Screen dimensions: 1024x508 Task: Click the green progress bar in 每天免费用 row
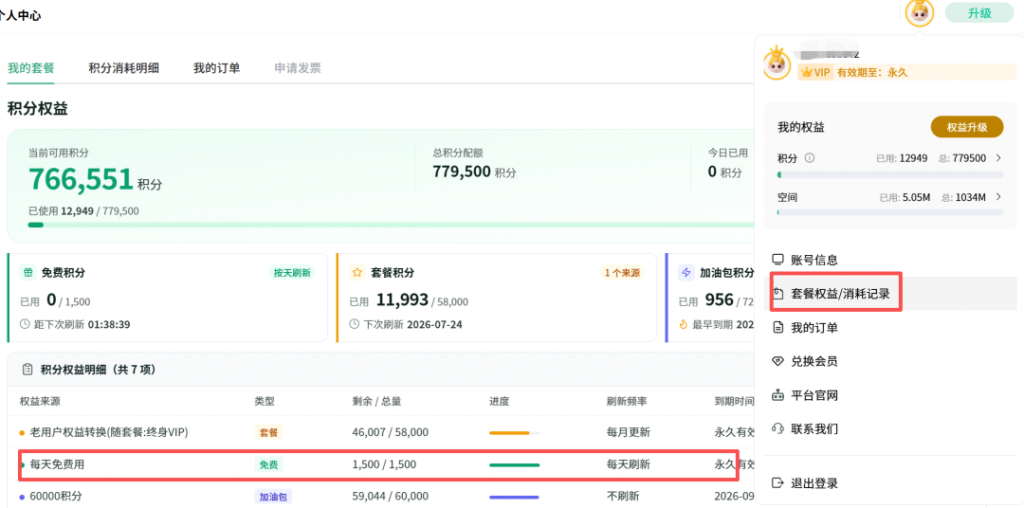pyautogui.click(x=515, y=465)
